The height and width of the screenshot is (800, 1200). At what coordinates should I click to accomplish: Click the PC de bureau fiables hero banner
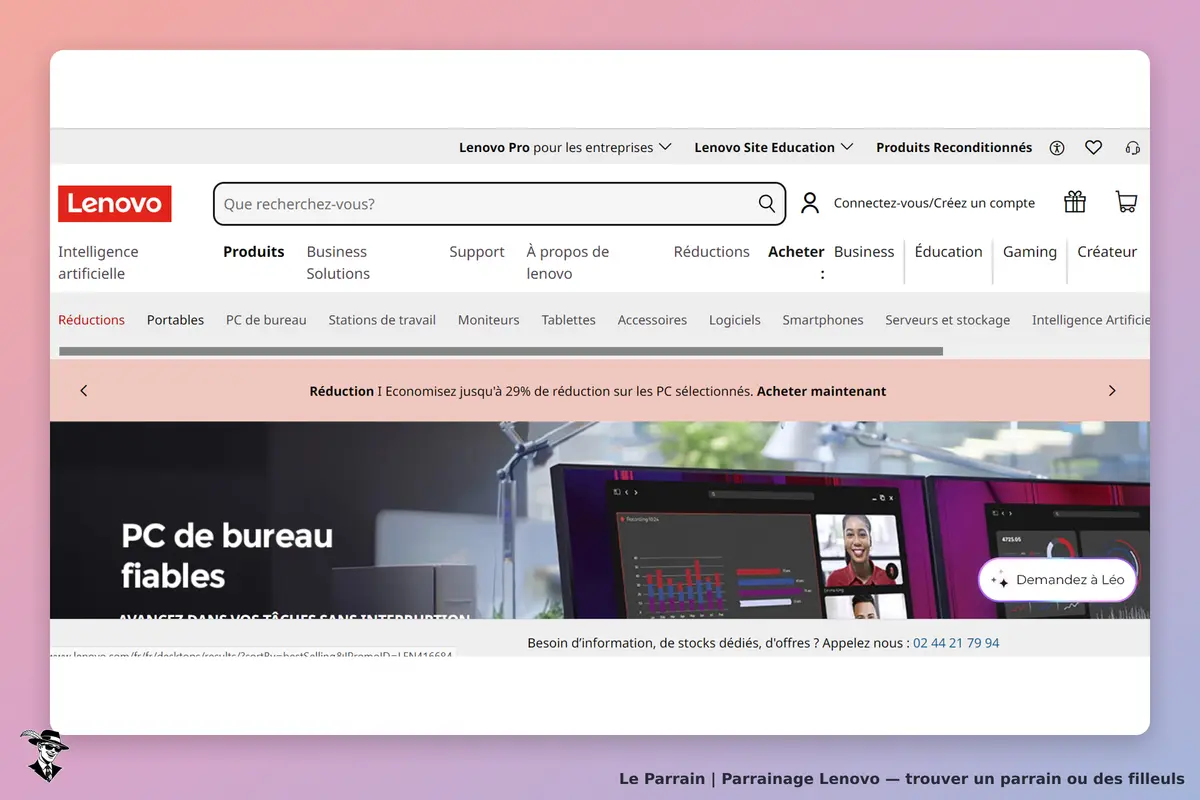[x=600, y=520]
